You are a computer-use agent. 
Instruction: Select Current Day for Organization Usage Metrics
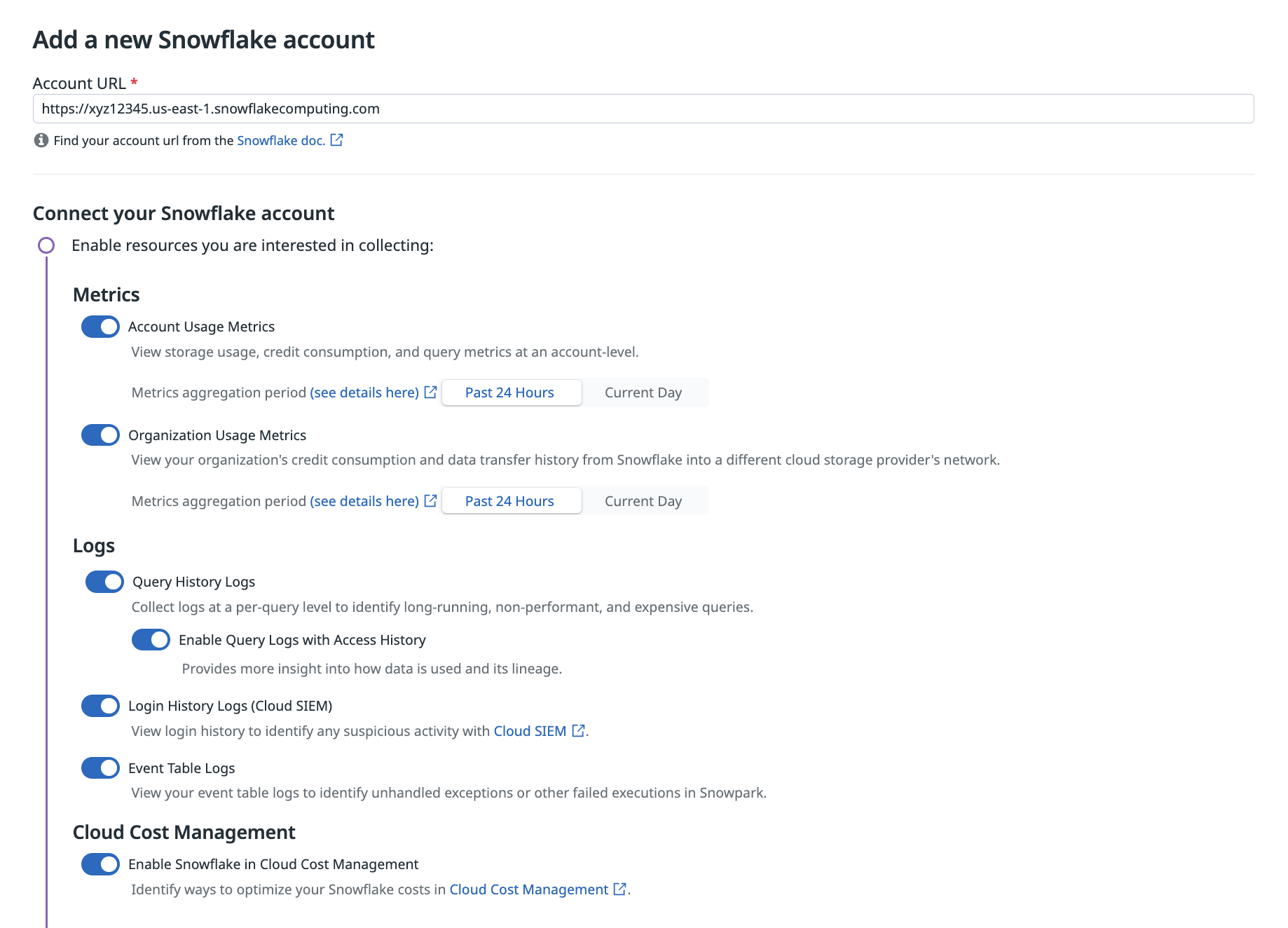click(643, 501)
